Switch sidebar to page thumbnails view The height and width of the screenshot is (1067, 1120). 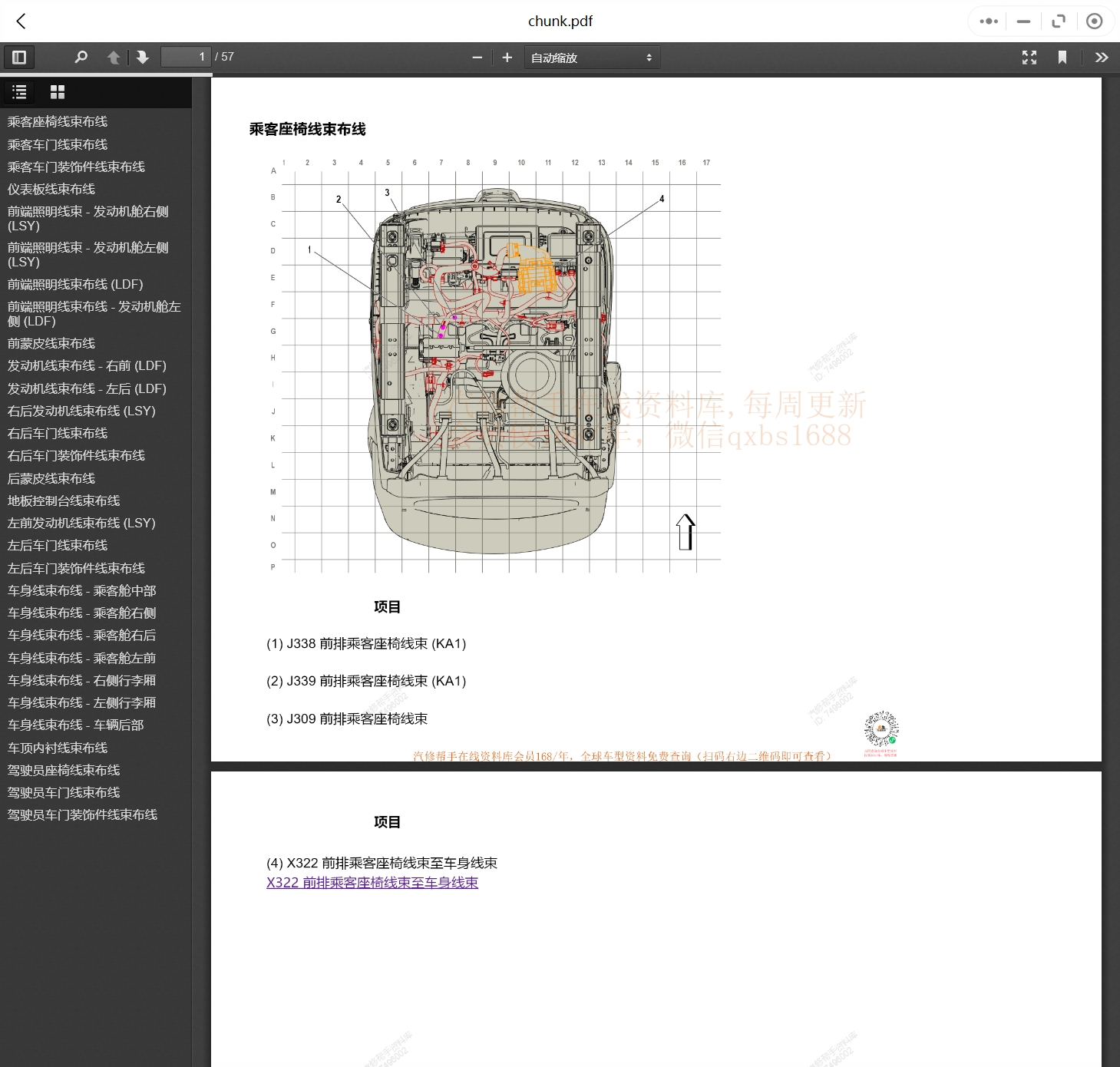[x=58, y=92]
